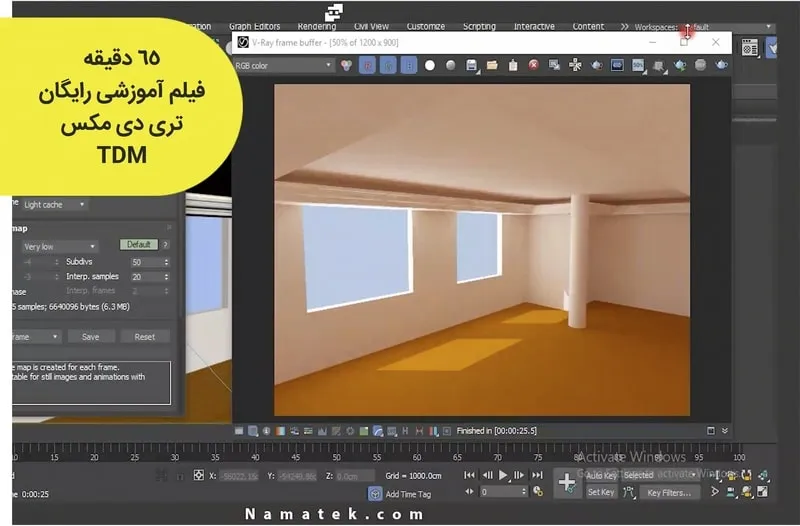Screen dimensions: 800x526
Task: Toggle the red channel button in frame buffer
Action: tap(367, 66)
